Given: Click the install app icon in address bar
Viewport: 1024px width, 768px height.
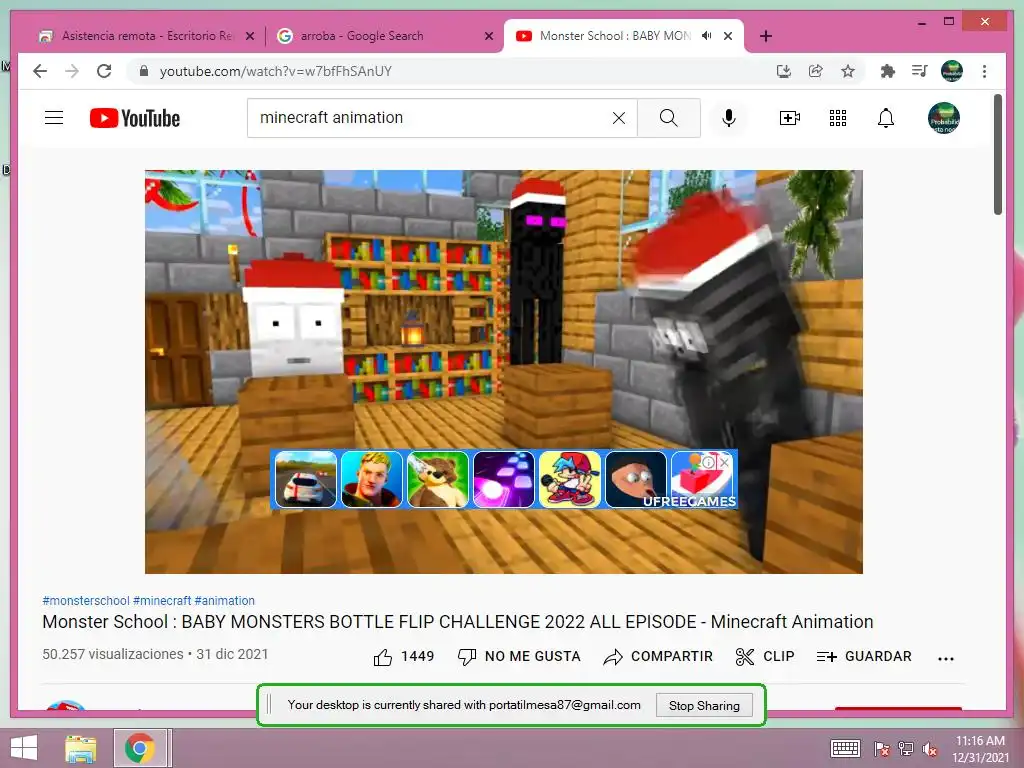Looking at the screenshot, I should tap(784, 71).
